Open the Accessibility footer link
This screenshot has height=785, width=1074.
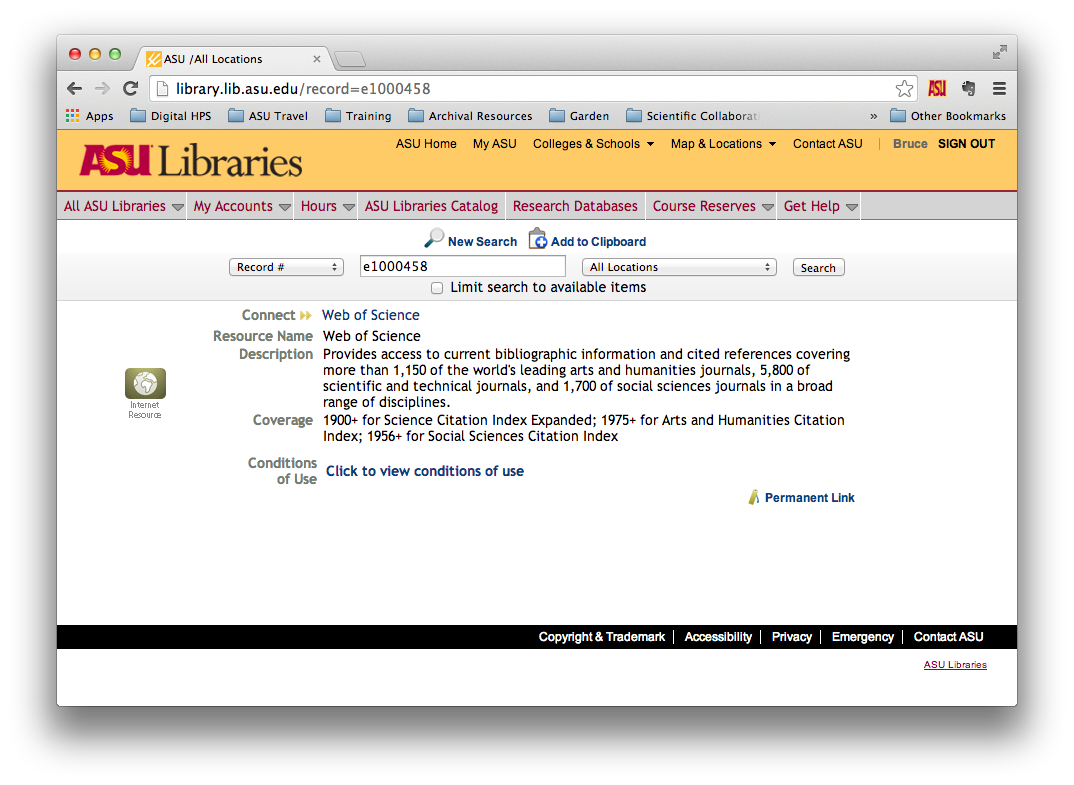click(718, 637)
